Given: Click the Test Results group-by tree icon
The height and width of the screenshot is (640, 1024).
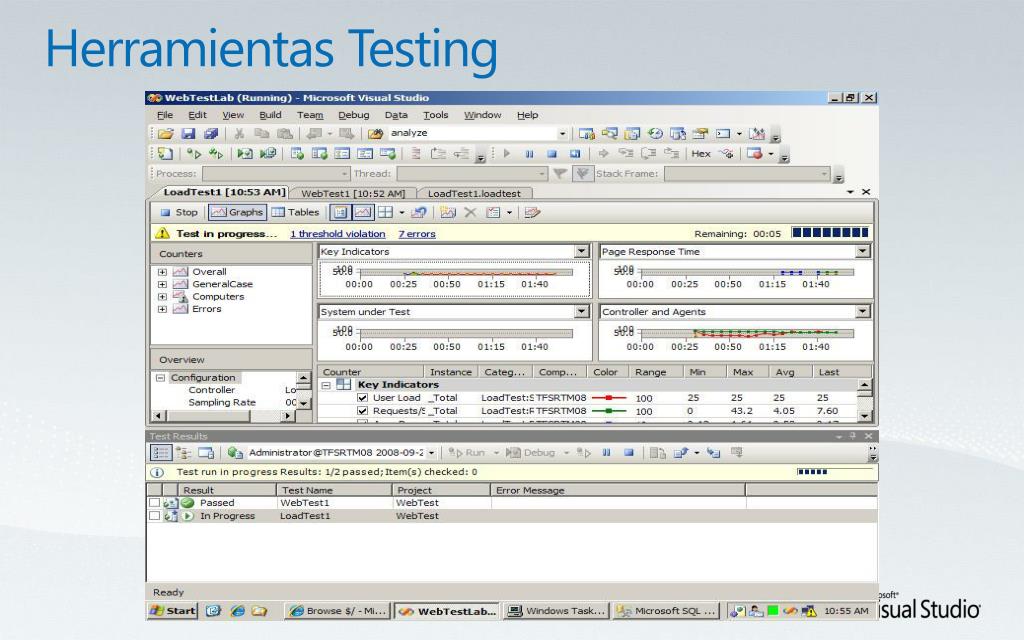Looking at the screenshot, I should coord(184,453).
